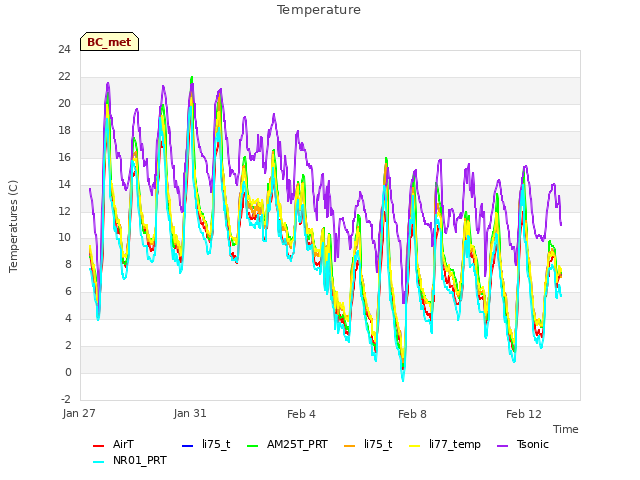Viewport: 640px width, 480px height.
Task: Click the 22 y-axis tick label
Action: pyautogui.click(x=64, y=77)
